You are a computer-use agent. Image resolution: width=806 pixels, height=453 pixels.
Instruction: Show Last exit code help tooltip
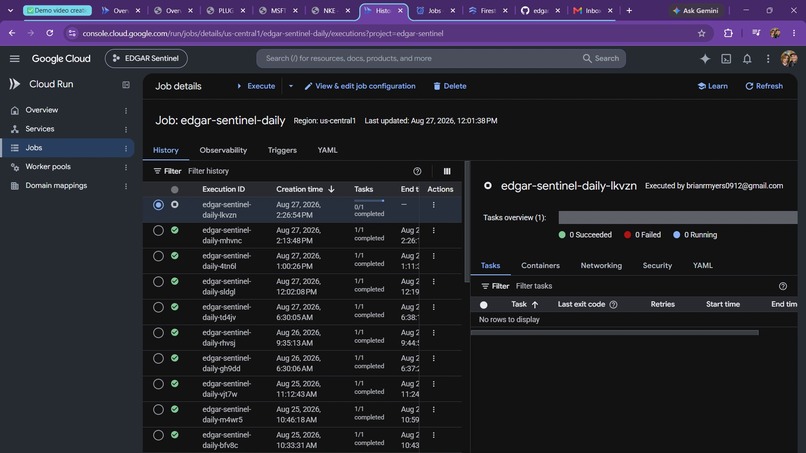613,304
